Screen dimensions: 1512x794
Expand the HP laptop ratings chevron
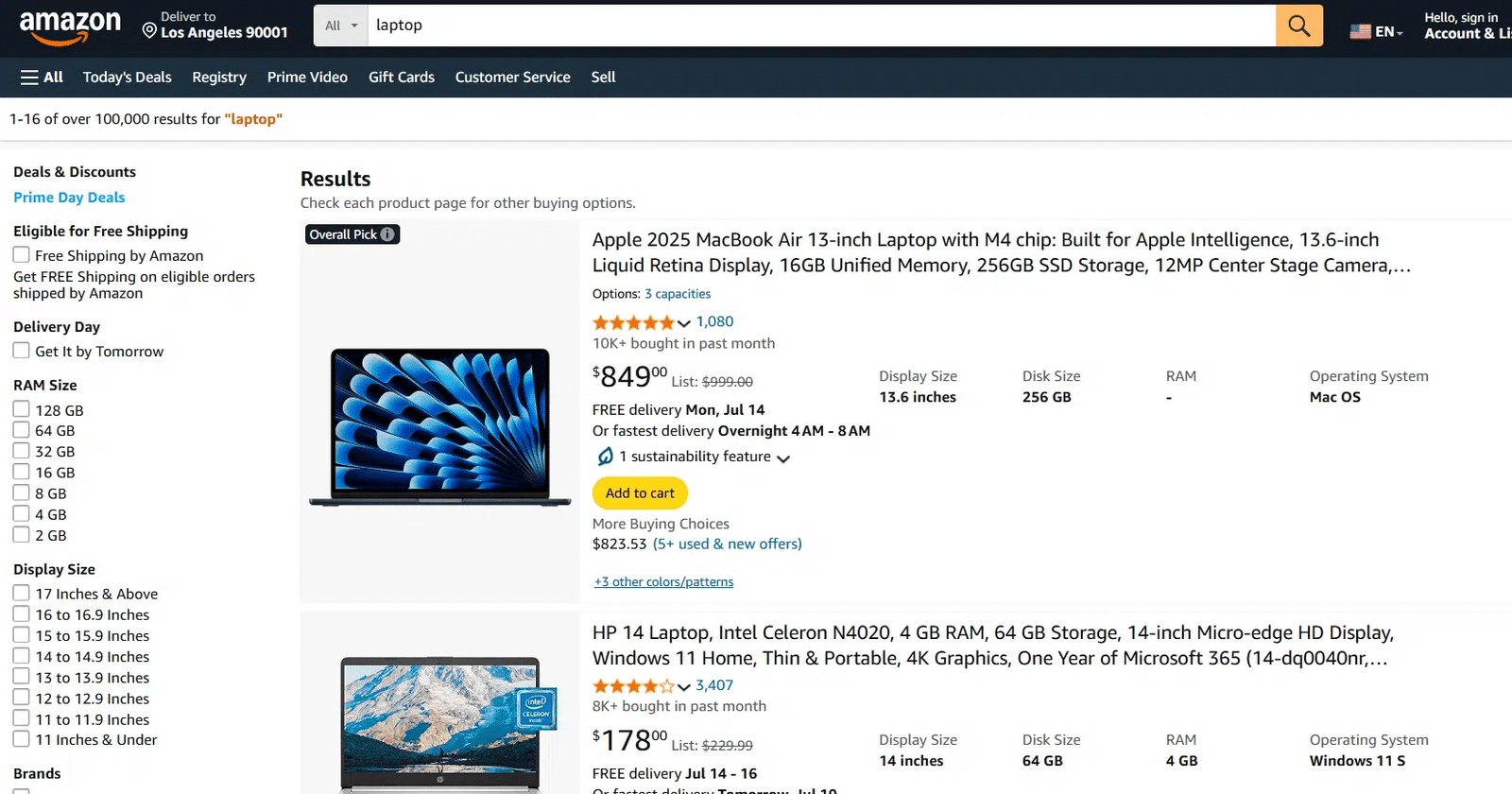[684, 687]
